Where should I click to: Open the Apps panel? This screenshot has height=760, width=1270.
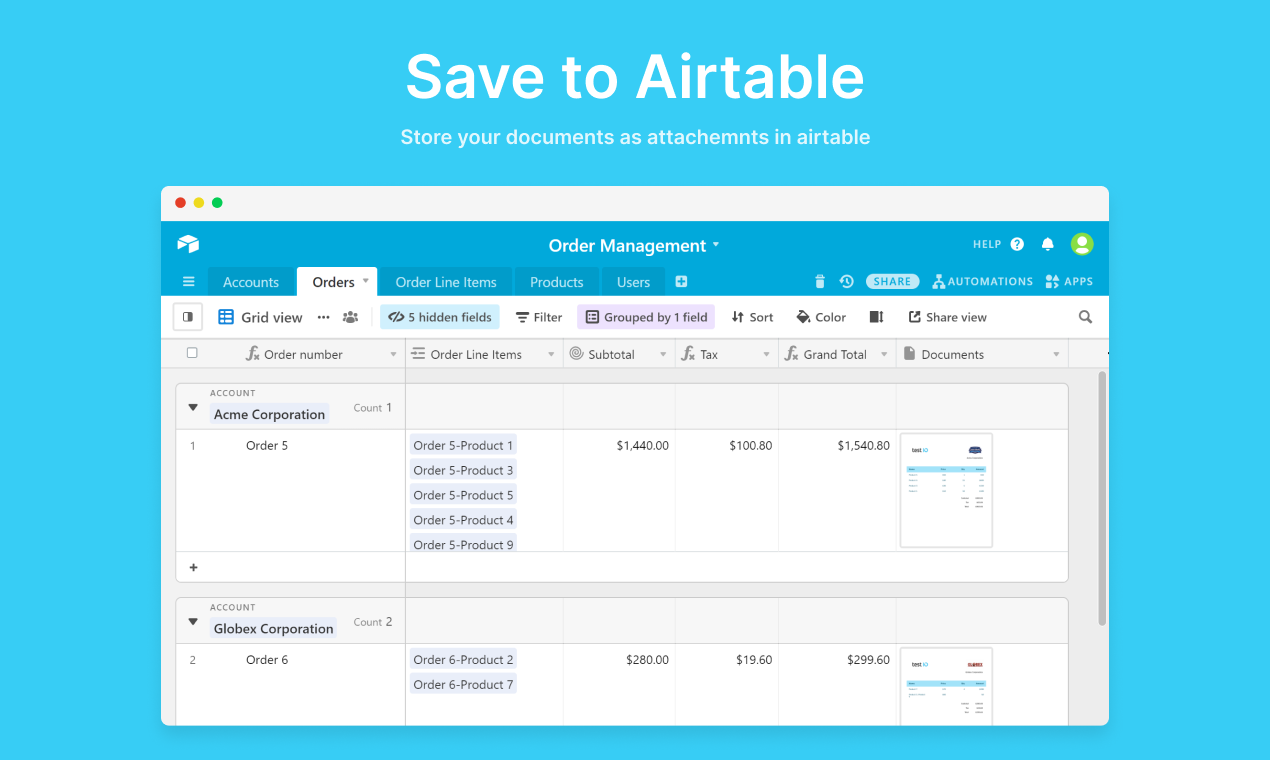[x=1069, y=282]
